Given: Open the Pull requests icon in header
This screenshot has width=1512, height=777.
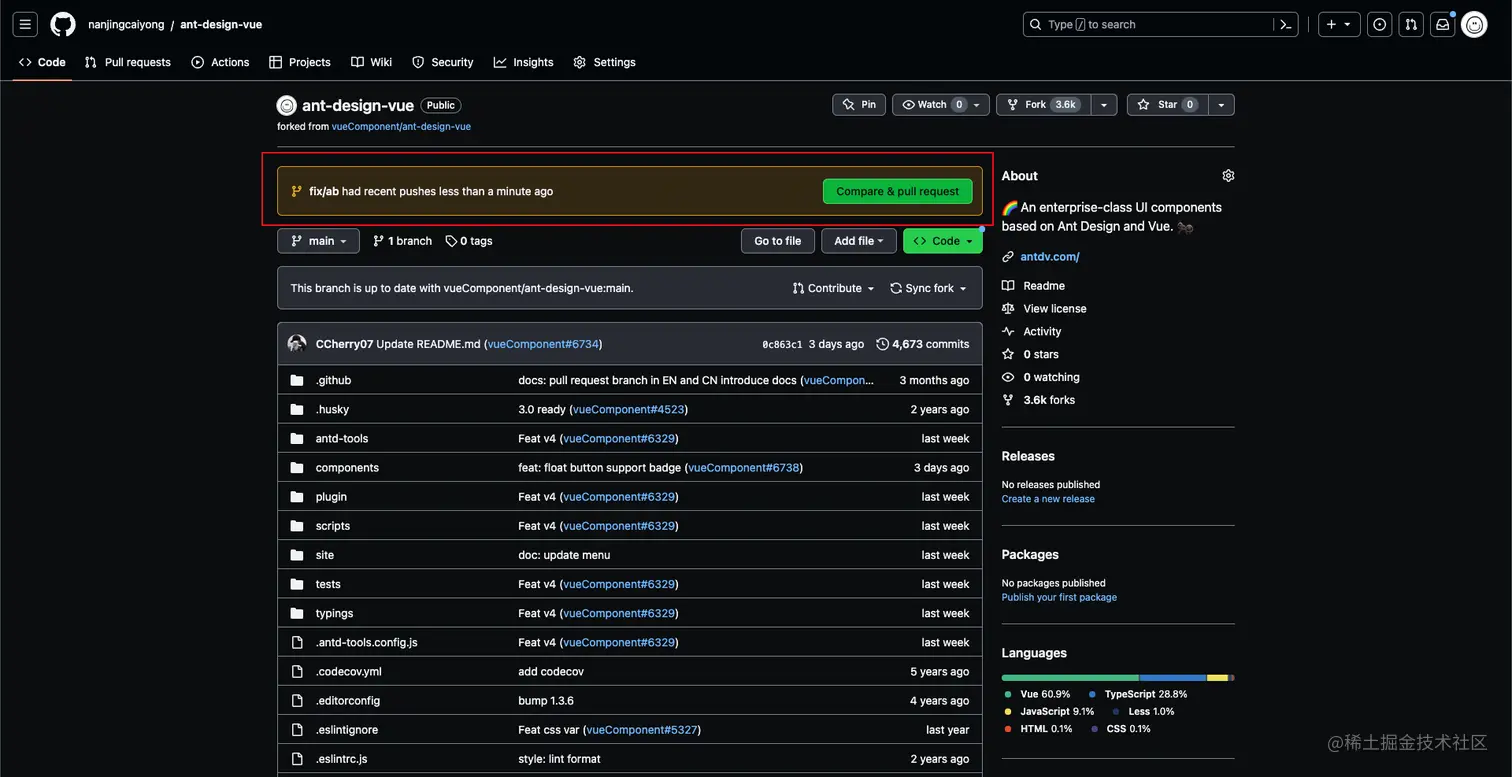Looking at the screenshot, I should click(x=1411, y=24).
